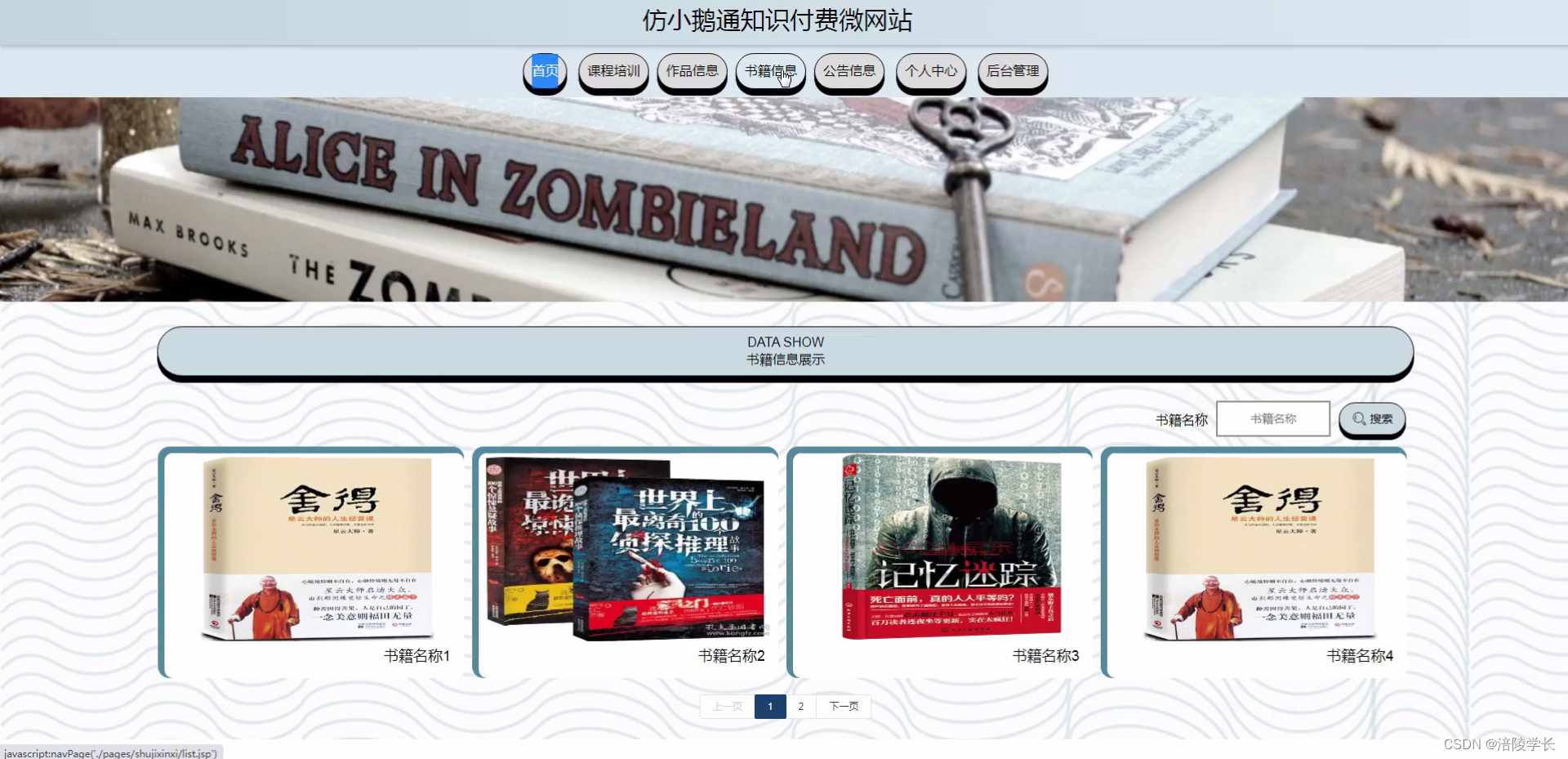Go to next page with 下一页
This screenshot has width=1568, height=759.
(844, 707)
